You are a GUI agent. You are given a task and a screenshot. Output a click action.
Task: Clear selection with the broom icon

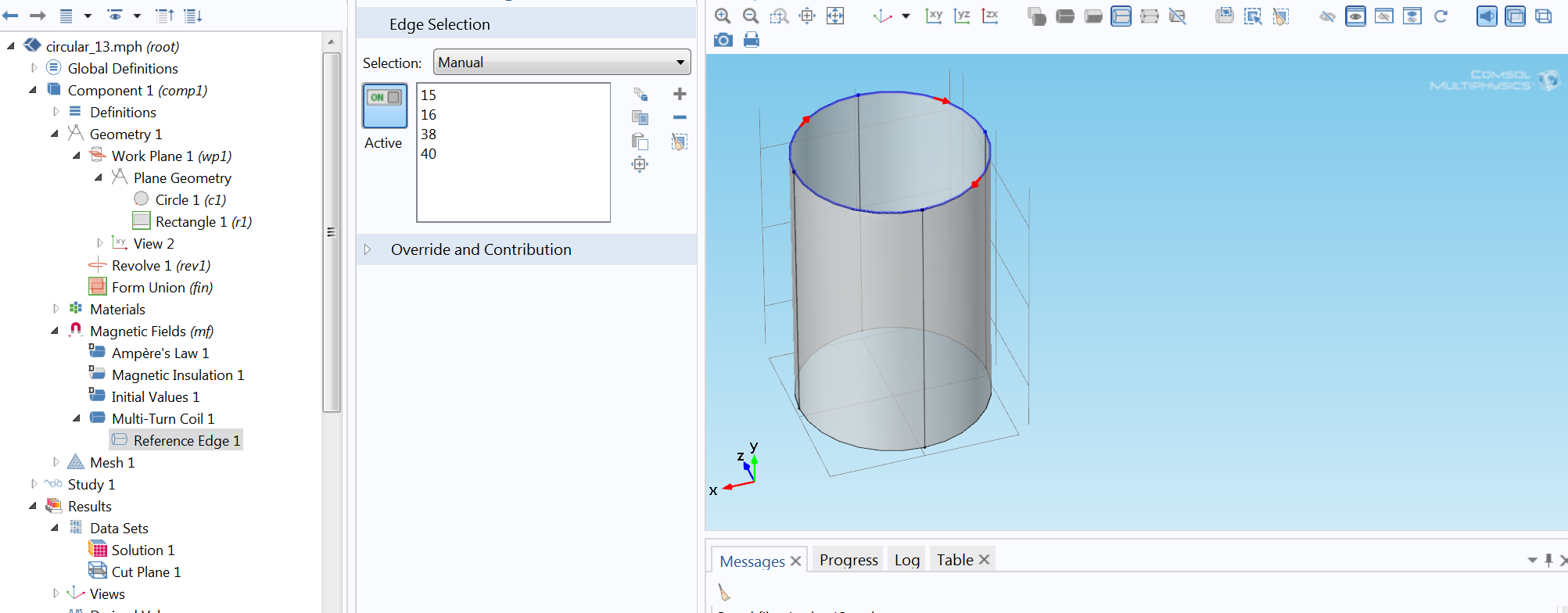coord(680,142)
